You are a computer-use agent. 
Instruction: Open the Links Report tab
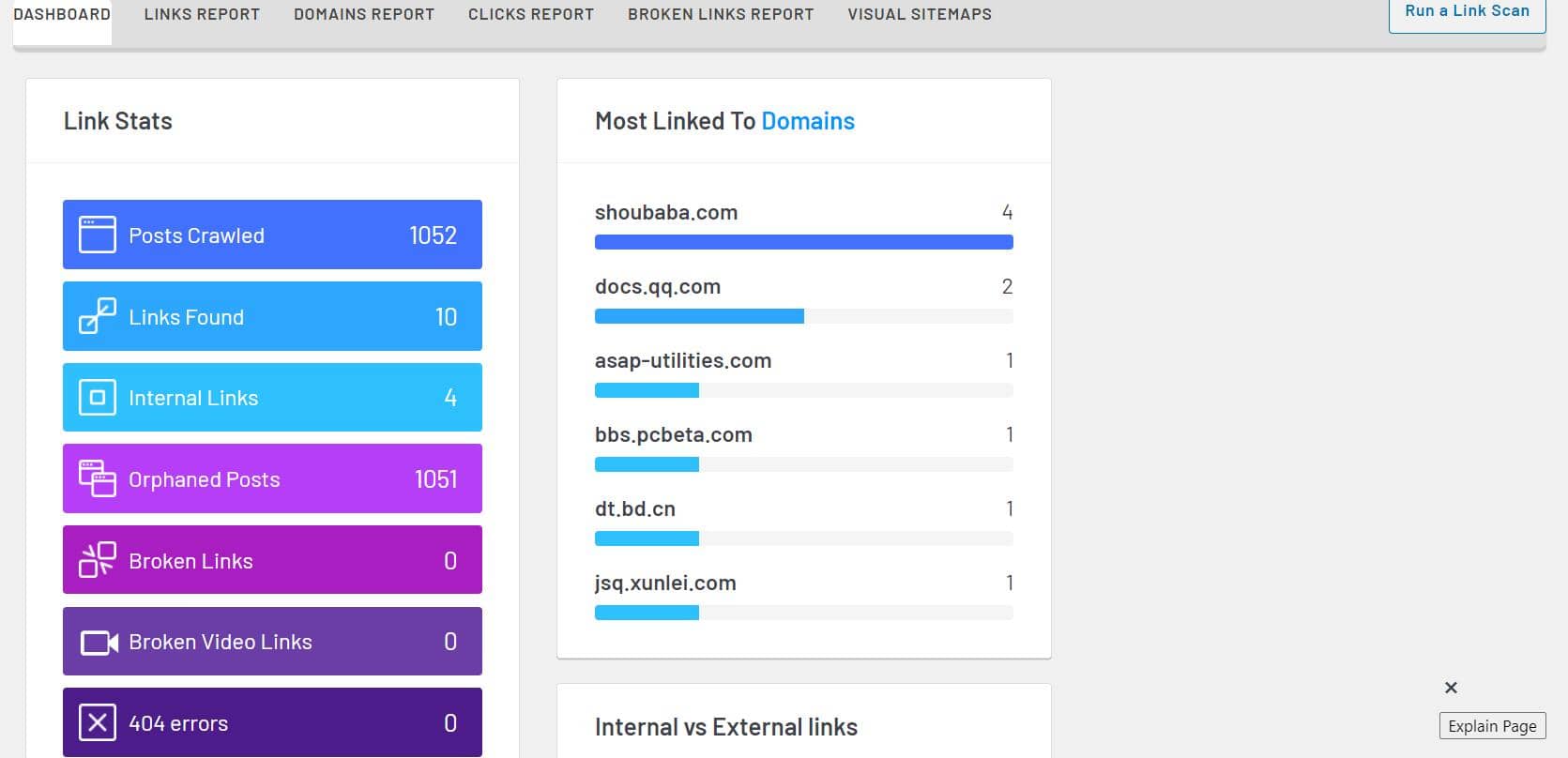(202, 15)
